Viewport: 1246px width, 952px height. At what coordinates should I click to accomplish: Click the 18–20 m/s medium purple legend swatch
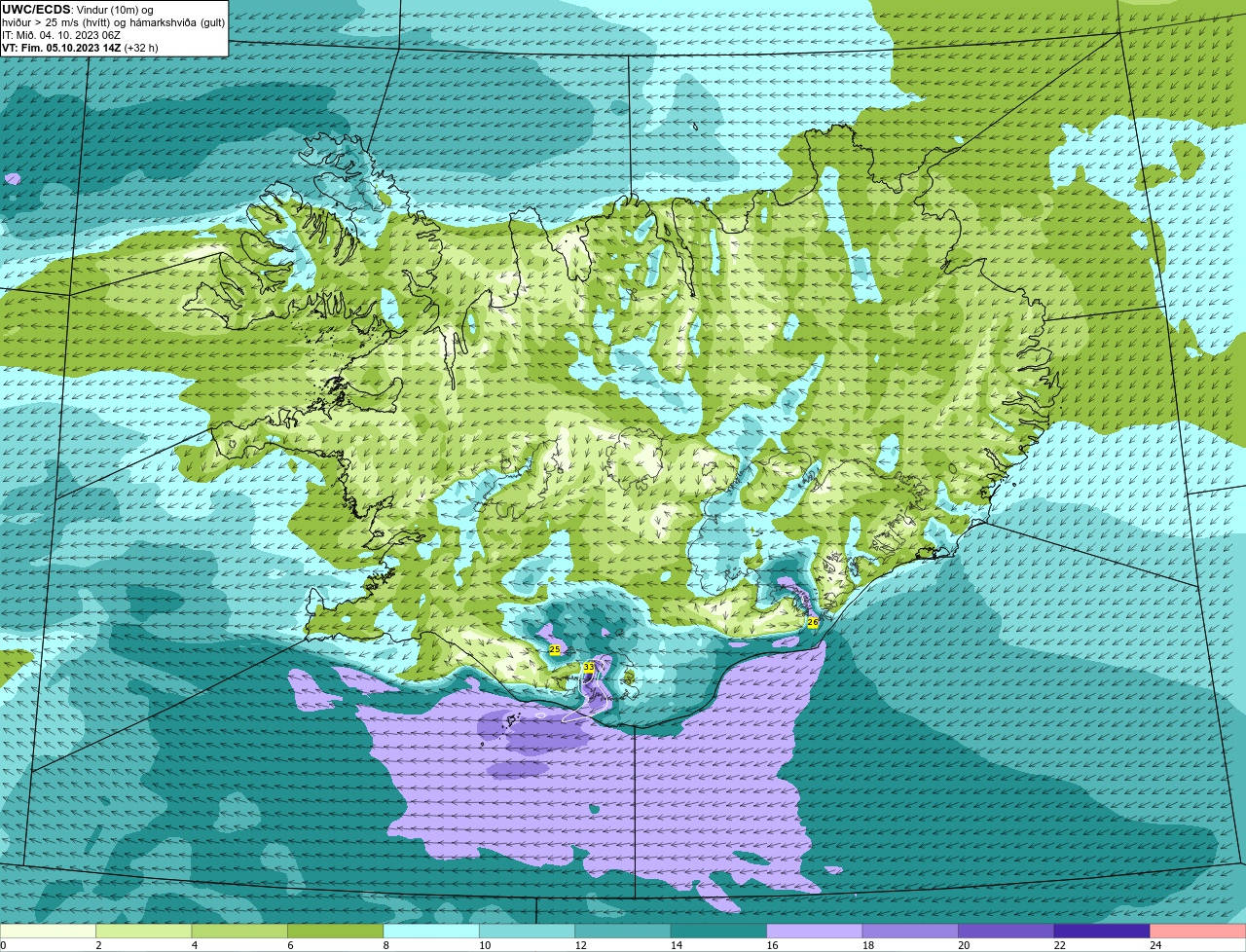click(x=911, y=931)
